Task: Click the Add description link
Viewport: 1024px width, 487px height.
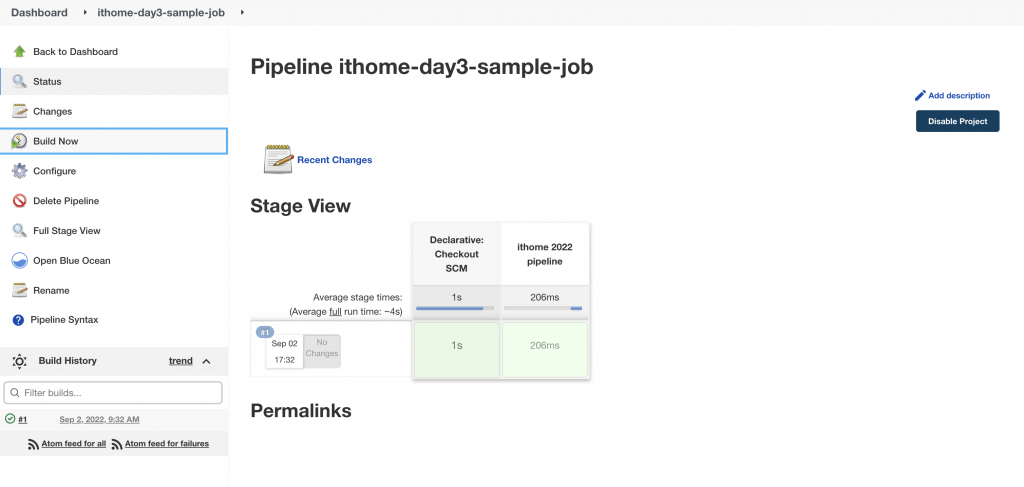Action: [958, 96]
